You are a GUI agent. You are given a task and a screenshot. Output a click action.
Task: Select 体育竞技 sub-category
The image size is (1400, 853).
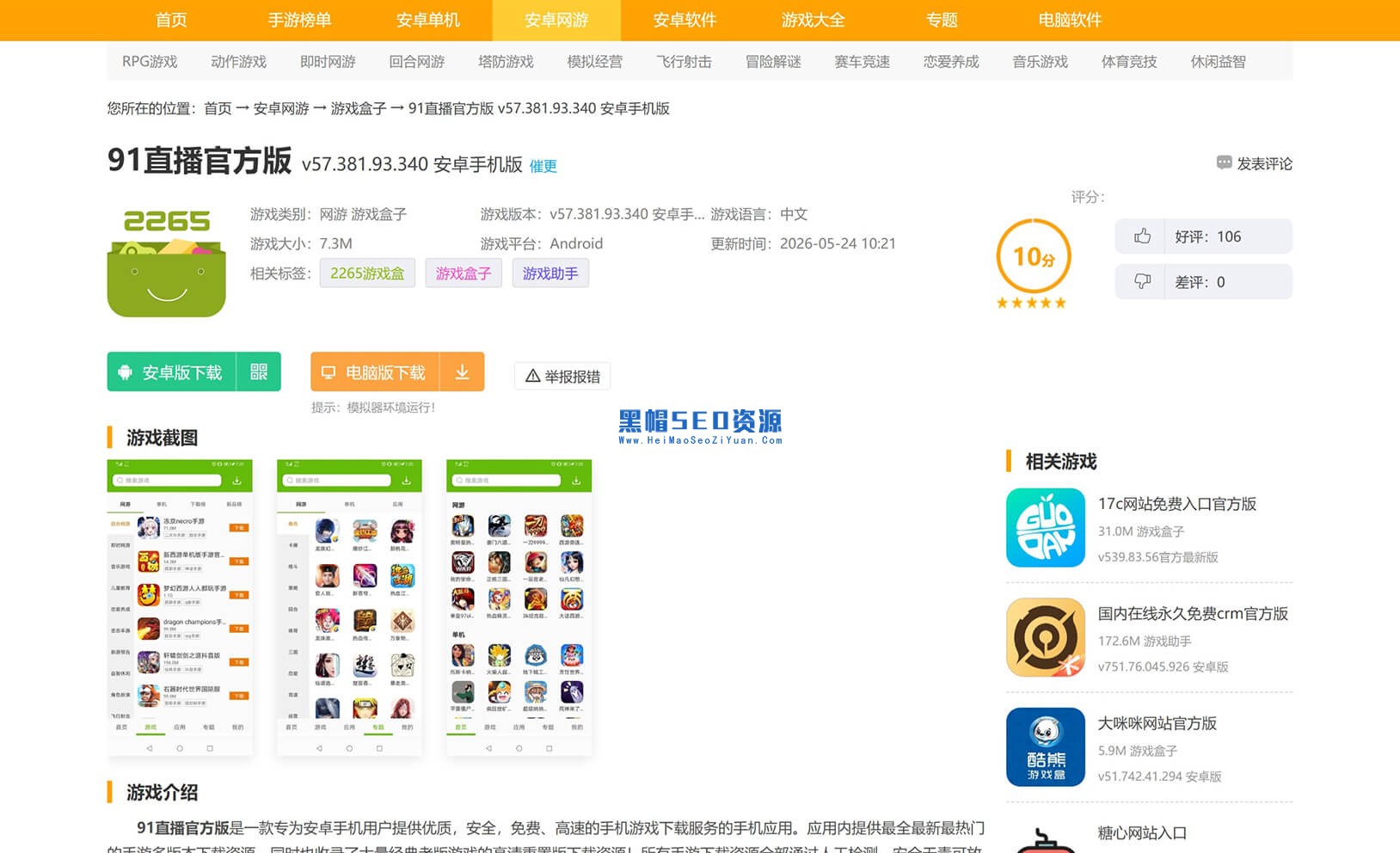[x=1129, y=62]
